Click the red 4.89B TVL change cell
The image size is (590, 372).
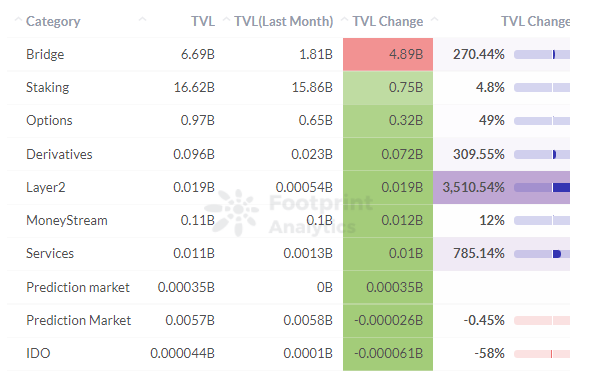[x=388, y=55]
